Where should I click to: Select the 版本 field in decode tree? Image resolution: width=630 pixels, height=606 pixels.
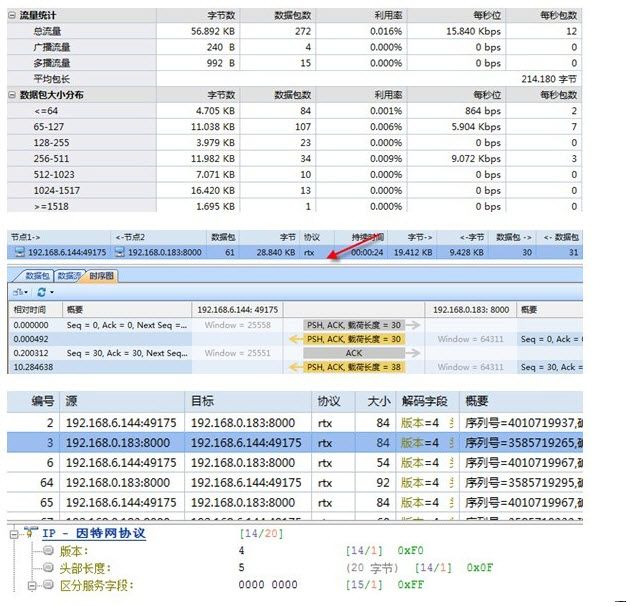(74, 551)
